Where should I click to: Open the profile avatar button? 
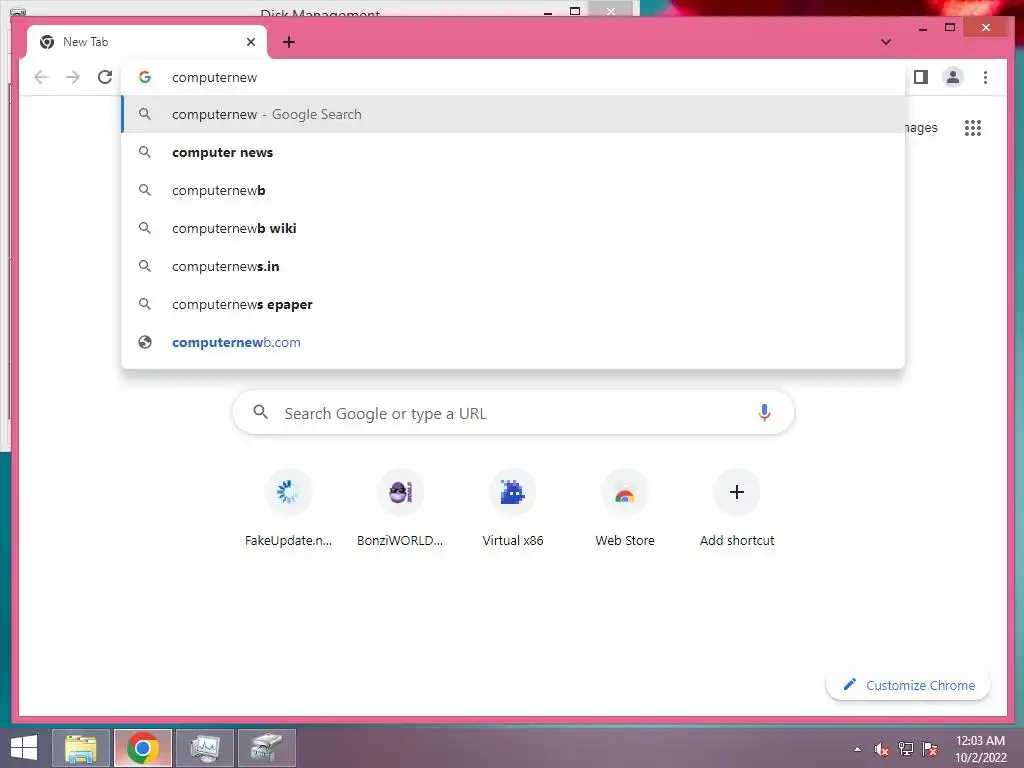[953, 77]
